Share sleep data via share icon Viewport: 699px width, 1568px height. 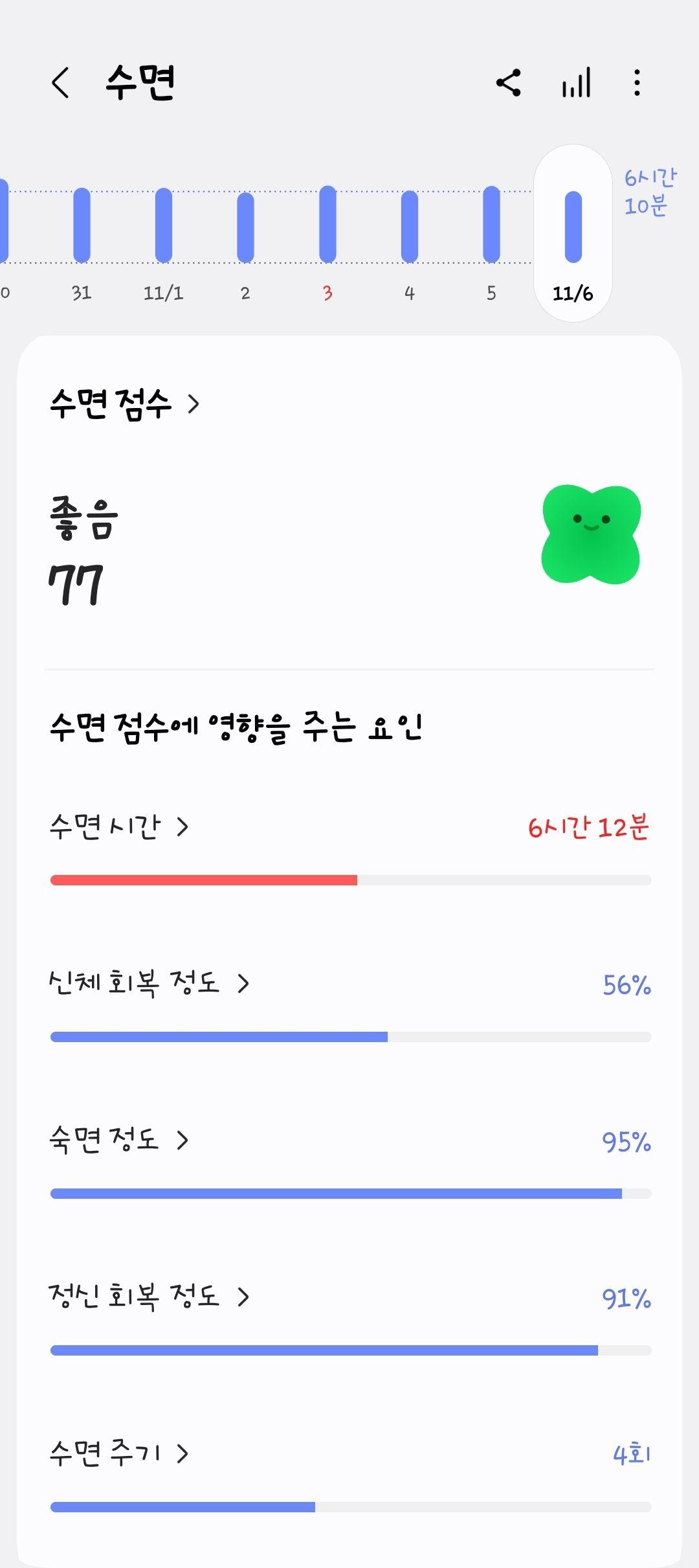(509, 83)
